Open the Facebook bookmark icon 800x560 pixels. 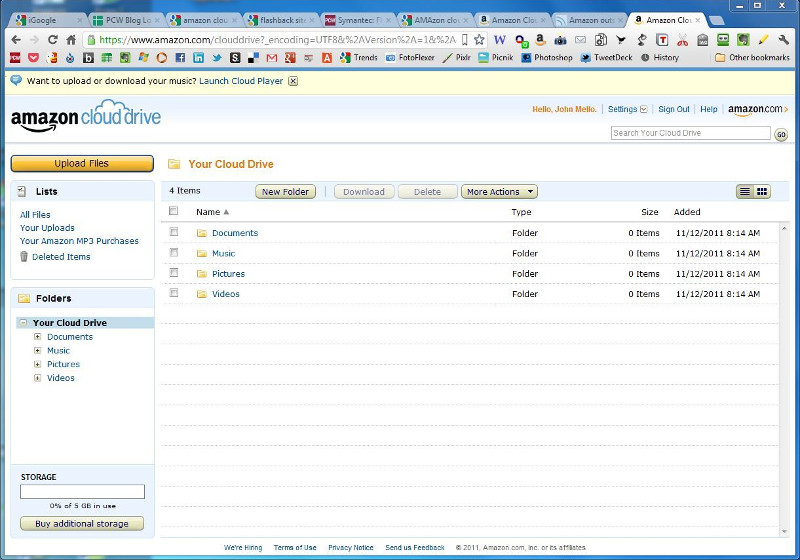pos(180,58)
